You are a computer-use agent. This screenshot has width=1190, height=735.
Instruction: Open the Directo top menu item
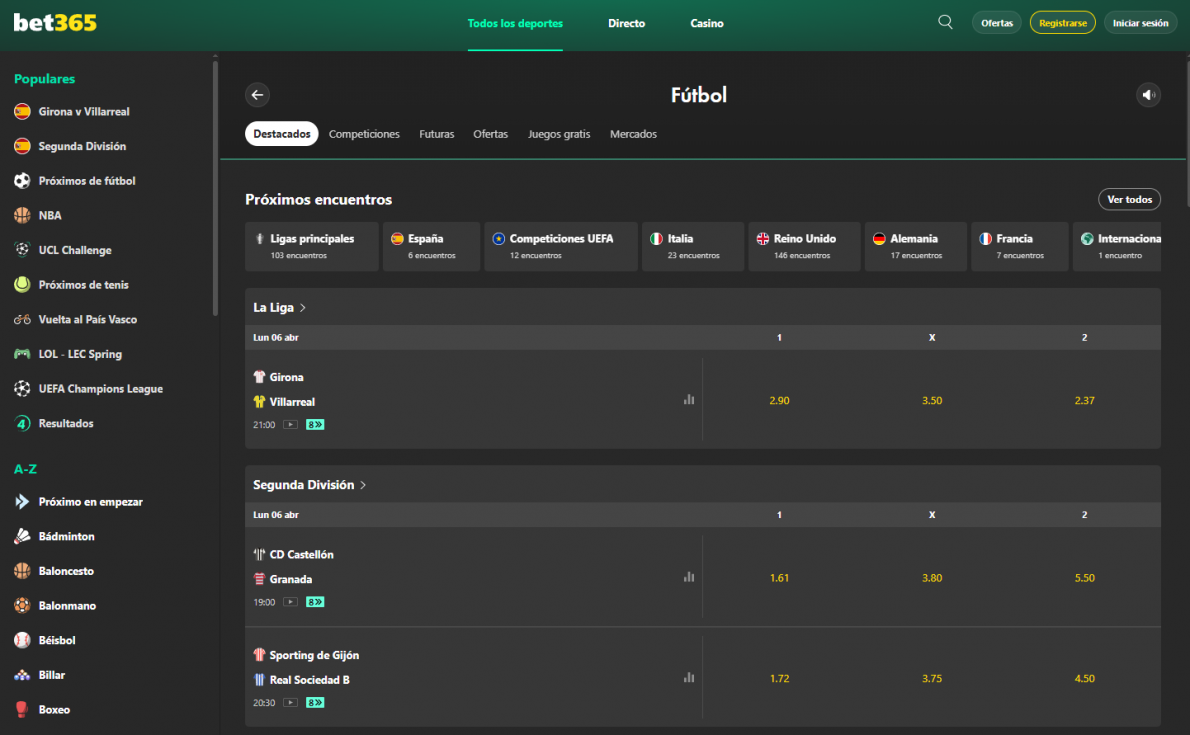click(626, 23)
